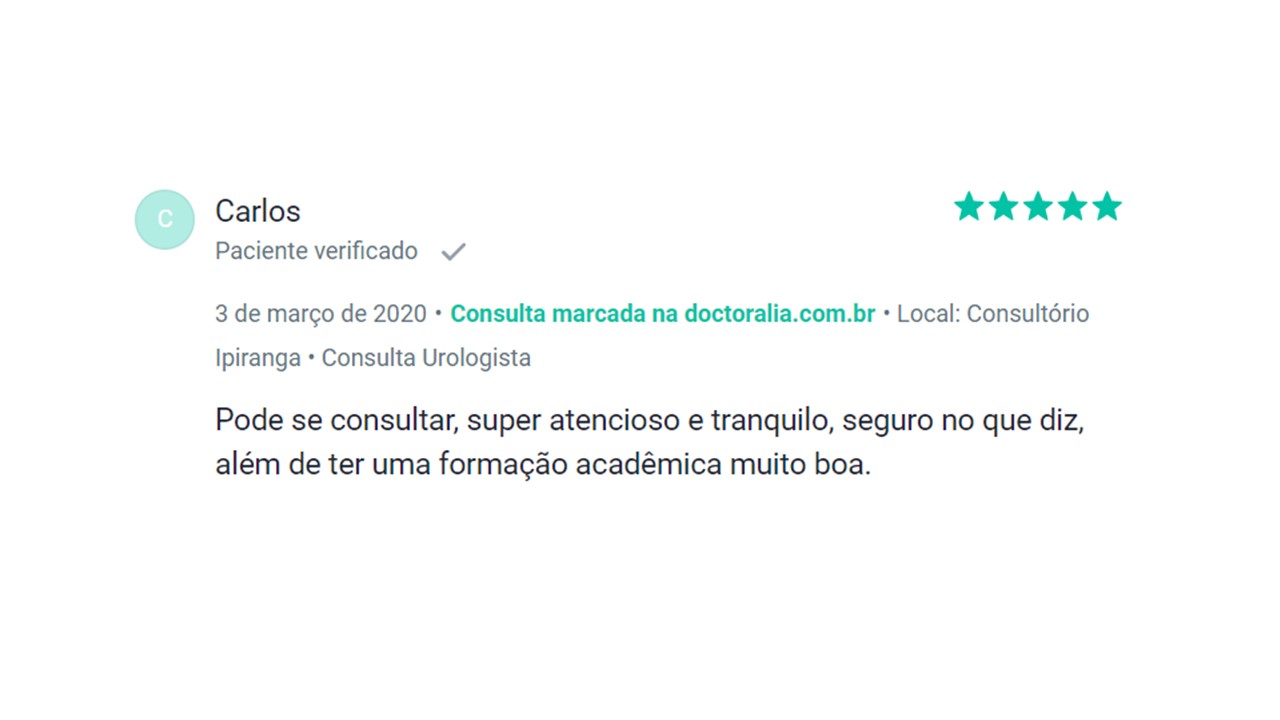Click the middle star of the rating
The height and width of the screenshot is (720, 1280).
[x=1038, y=206]
